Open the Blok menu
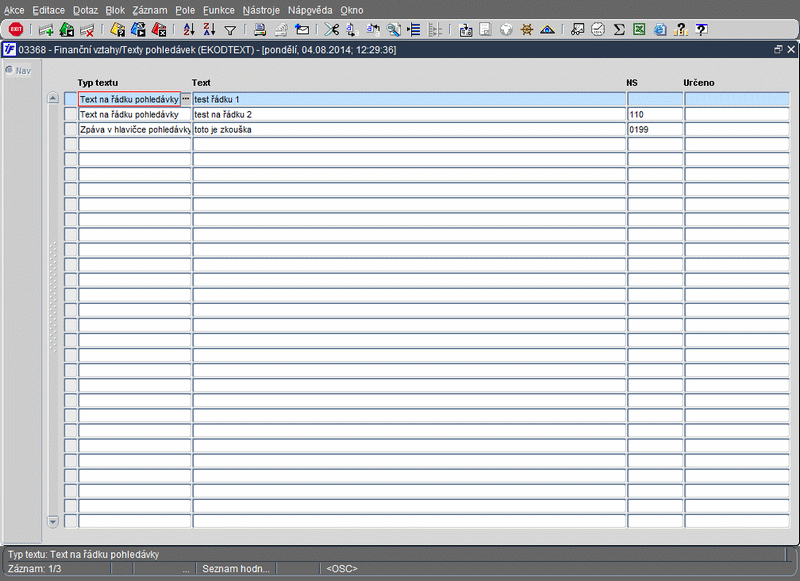Screen dimensions: 800x581 click(115, 10)
